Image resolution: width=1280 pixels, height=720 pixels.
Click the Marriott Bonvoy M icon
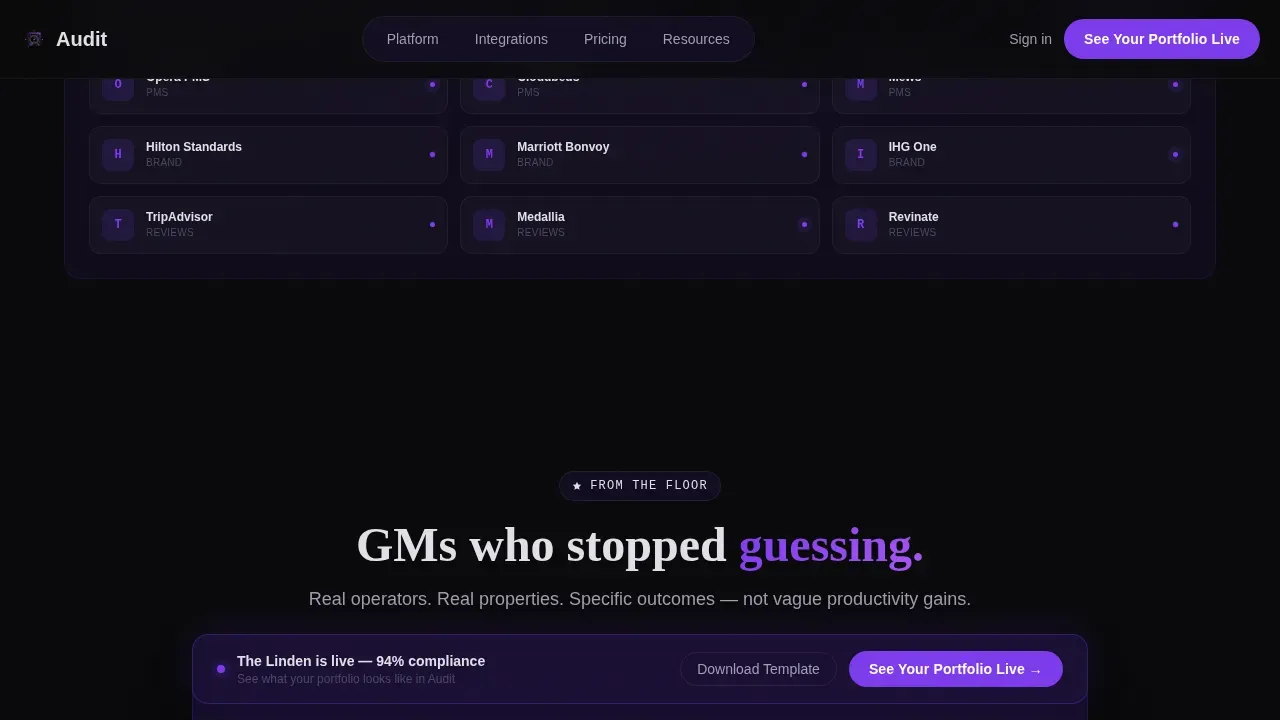489,155
